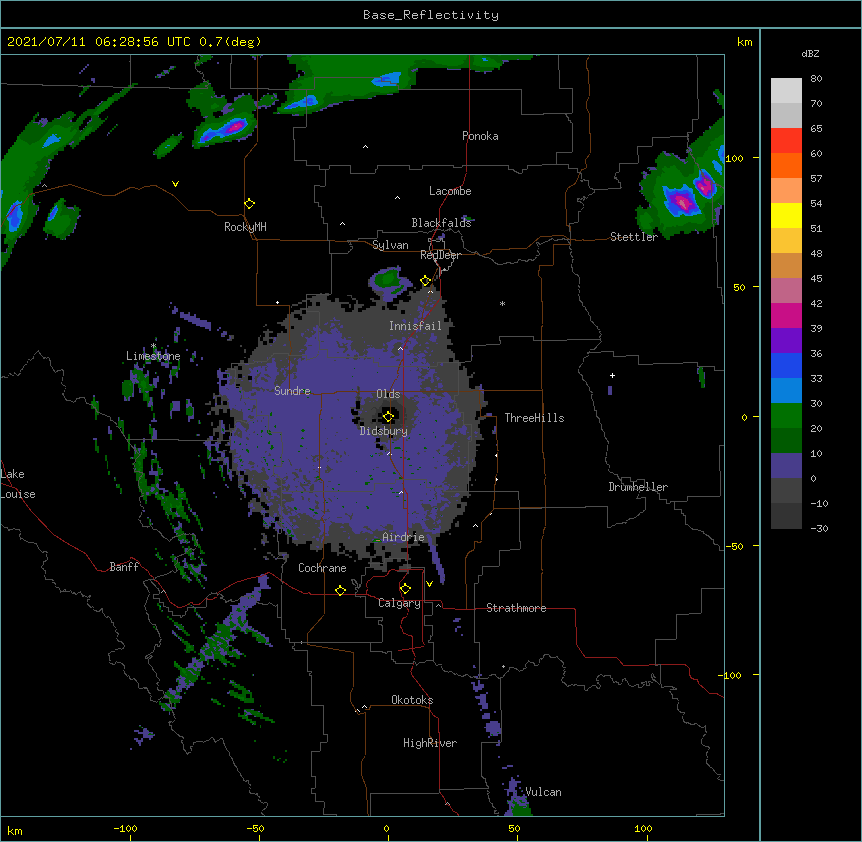Pick the red legend swatch between 65 and 60

coord(786,141)
